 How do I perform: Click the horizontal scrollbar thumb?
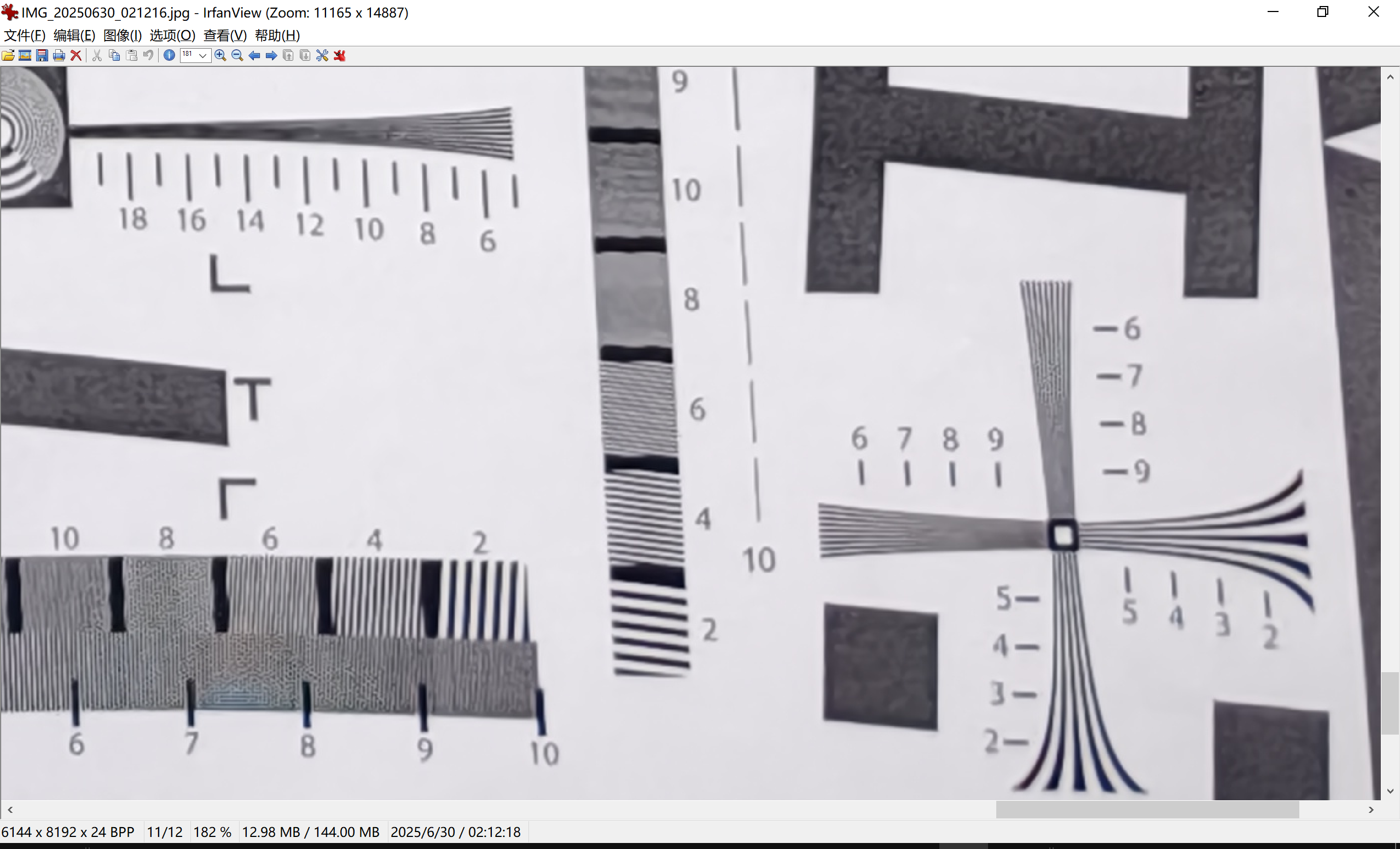1147,809
